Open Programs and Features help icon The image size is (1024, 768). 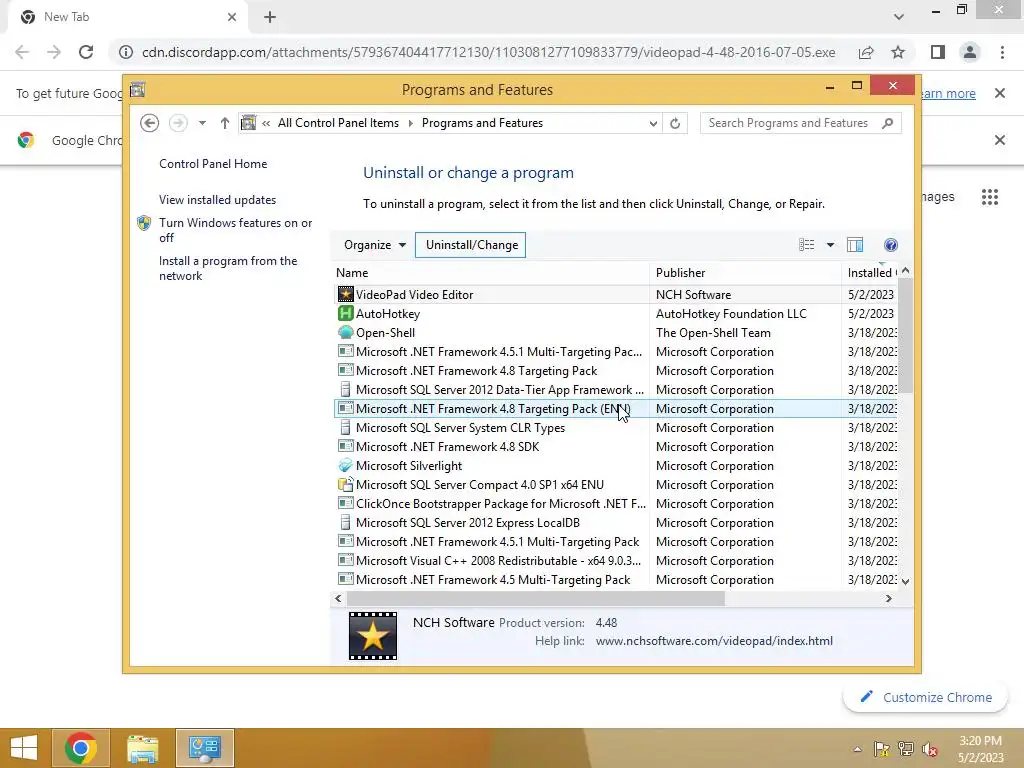click(x=891, y=245)
